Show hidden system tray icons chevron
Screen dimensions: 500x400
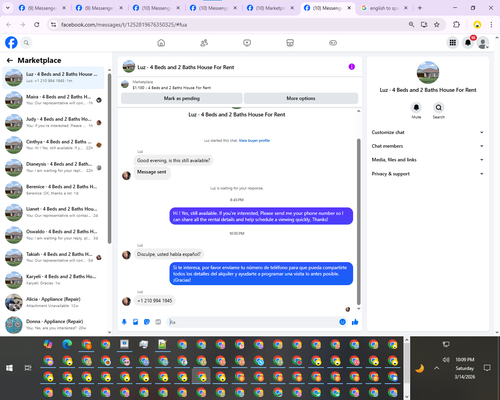point(437,368)
